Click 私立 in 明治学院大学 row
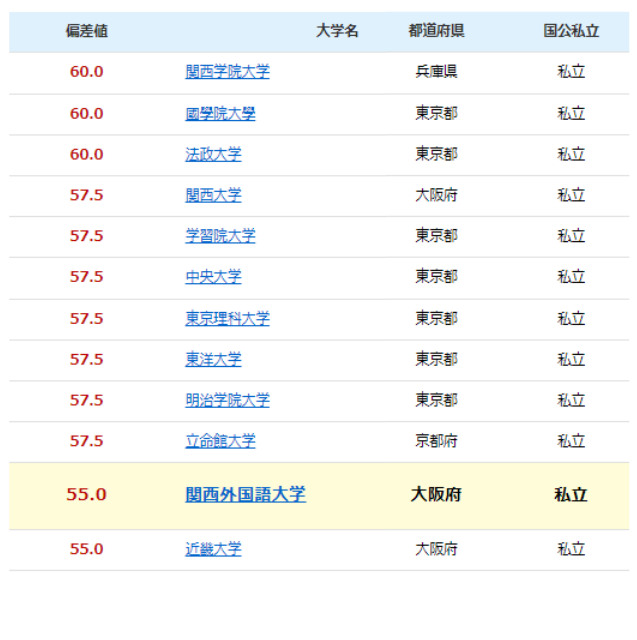The width and height of the screenshot is (637, 640). (x=571, y=400)
